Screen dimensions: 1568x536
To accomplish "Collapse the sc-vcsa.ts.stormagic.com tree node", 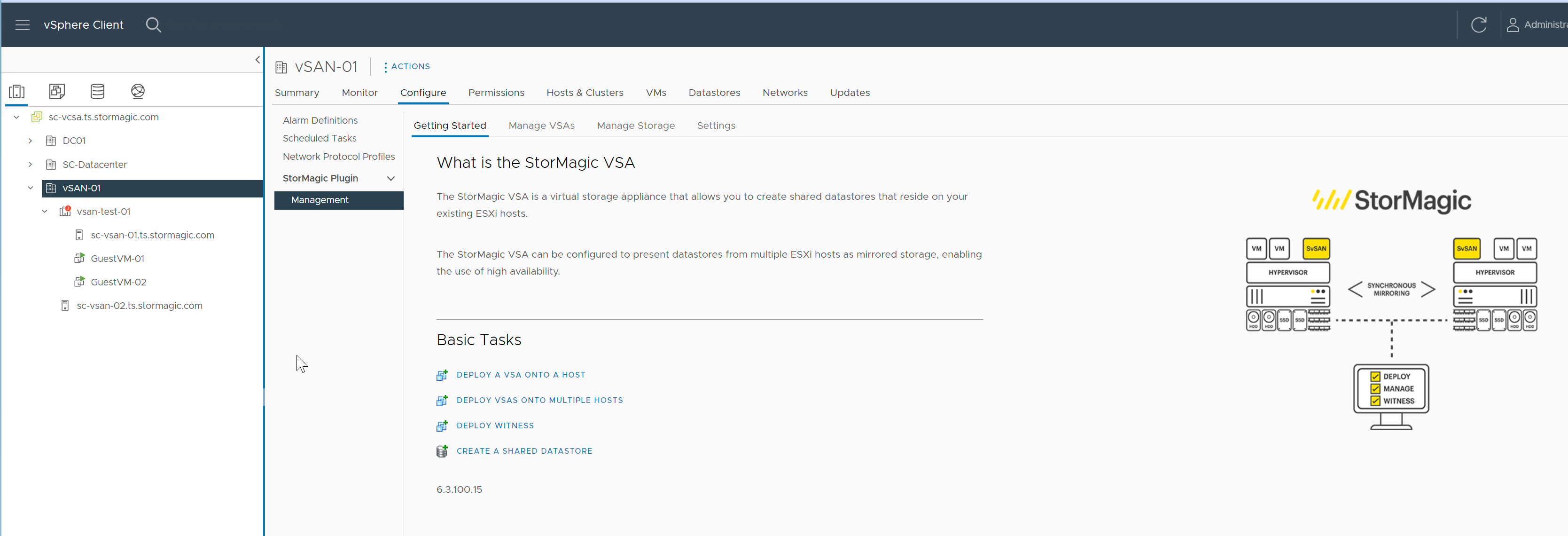I will [x=16, y=117].
